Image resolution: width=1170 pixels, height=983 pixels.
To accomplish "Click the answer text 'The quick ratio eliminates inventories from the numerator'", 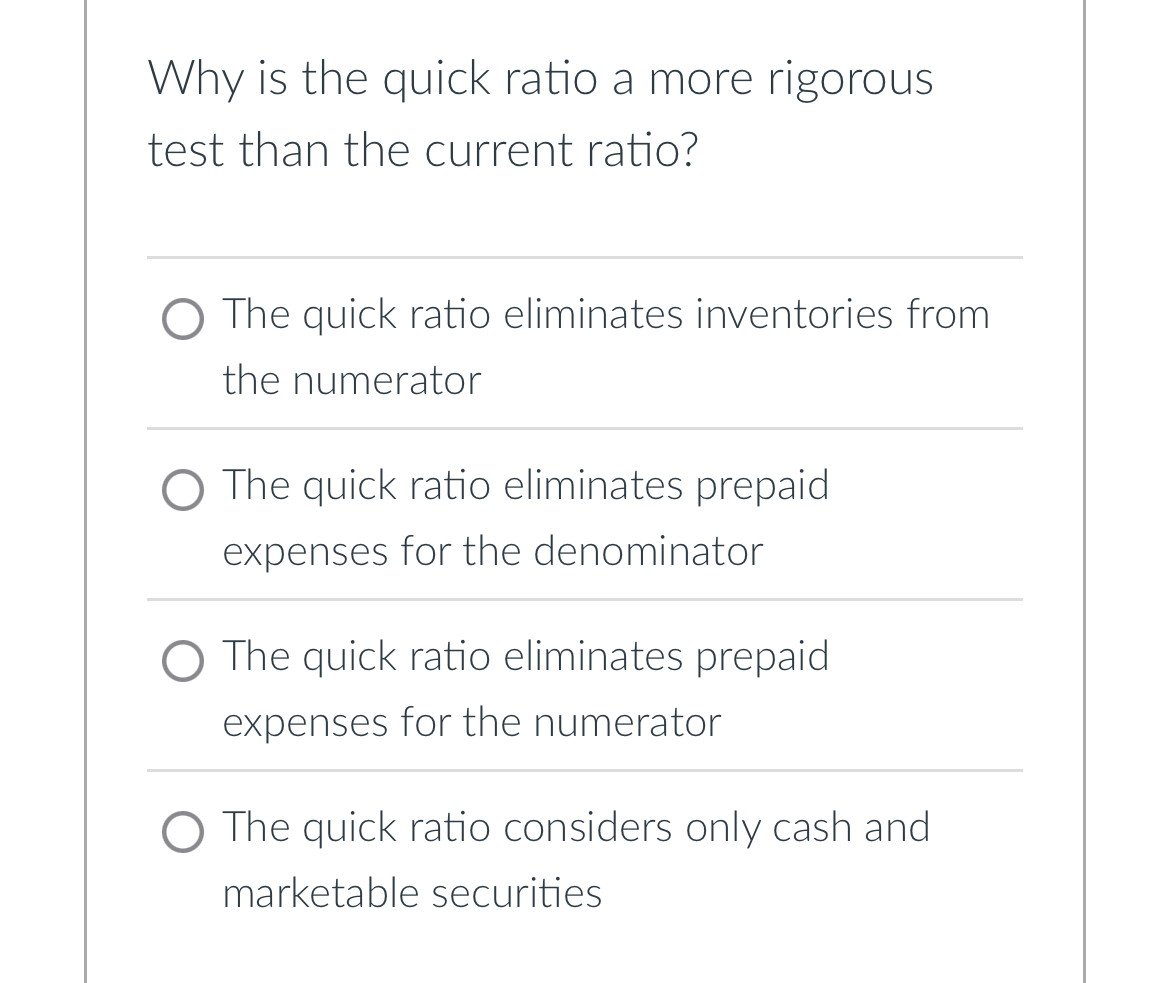I will (x=605, y=314).
